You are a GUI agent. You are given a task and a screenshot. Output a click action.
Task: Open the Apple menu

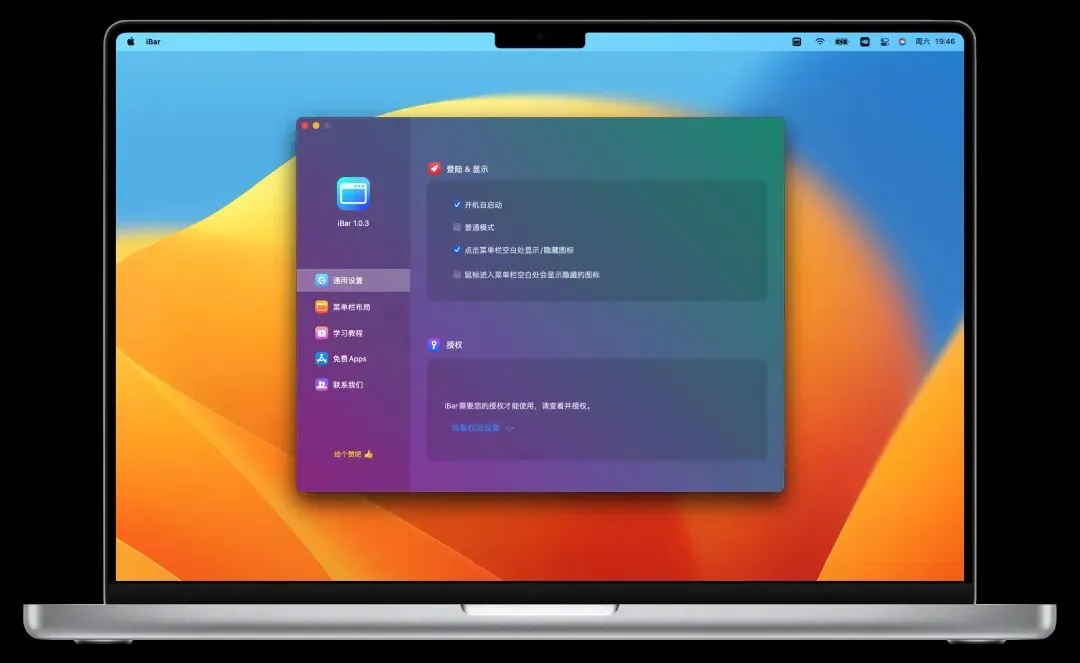pyautogui.click(x=131, y=41)
